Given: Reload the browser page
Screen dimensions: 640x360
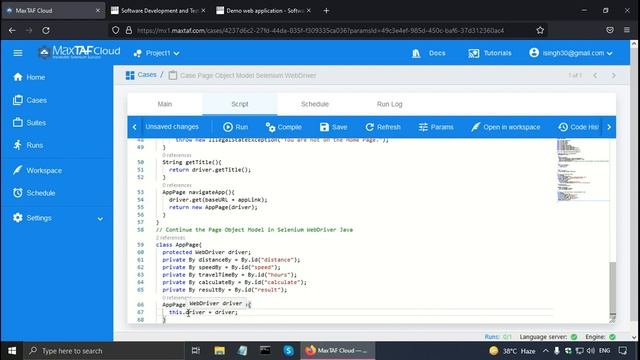Looking at the screenshot, I should point(46,30).
